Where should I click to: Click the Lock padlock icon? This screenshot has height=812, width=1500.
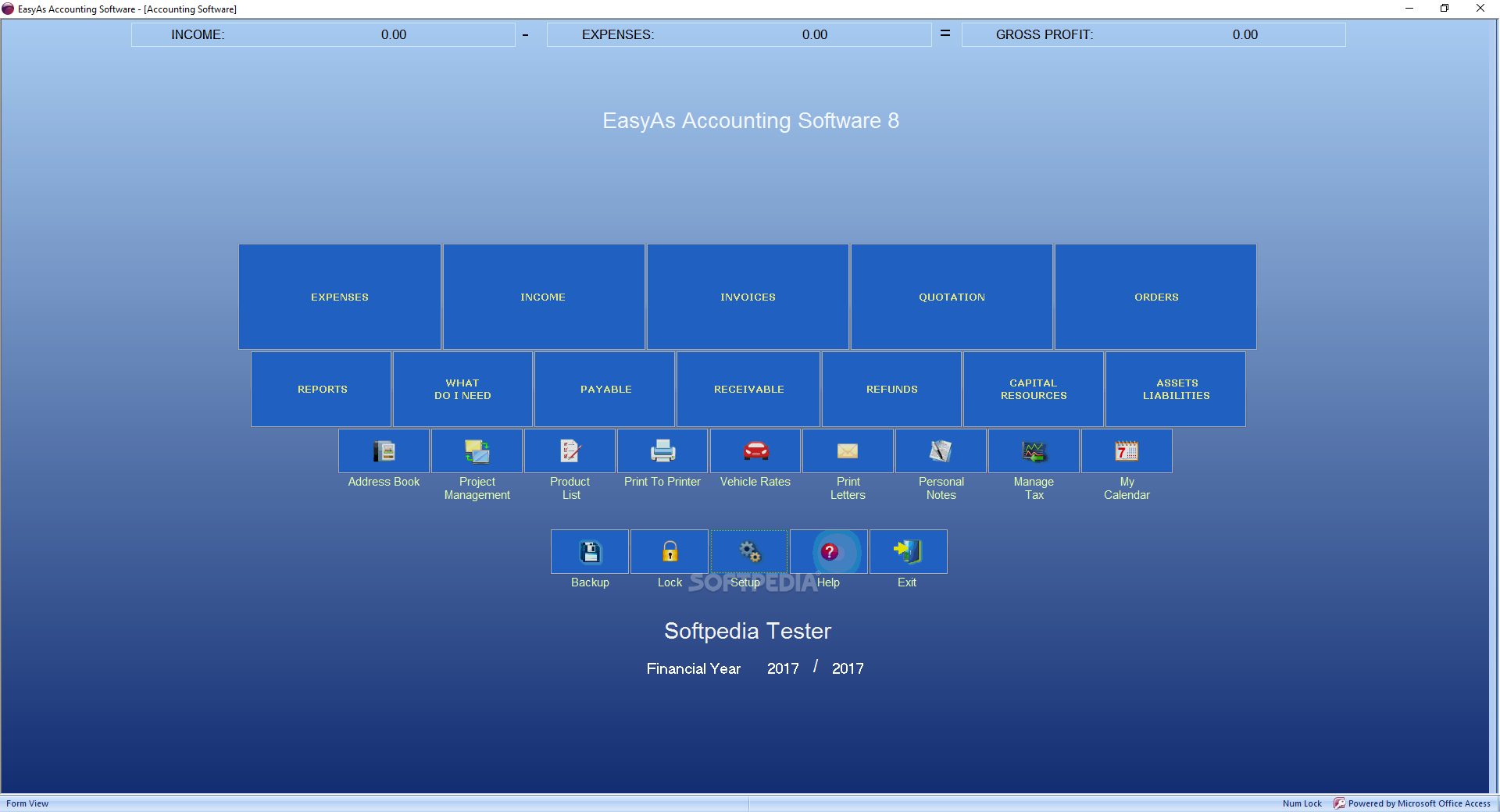click(670, 551)
